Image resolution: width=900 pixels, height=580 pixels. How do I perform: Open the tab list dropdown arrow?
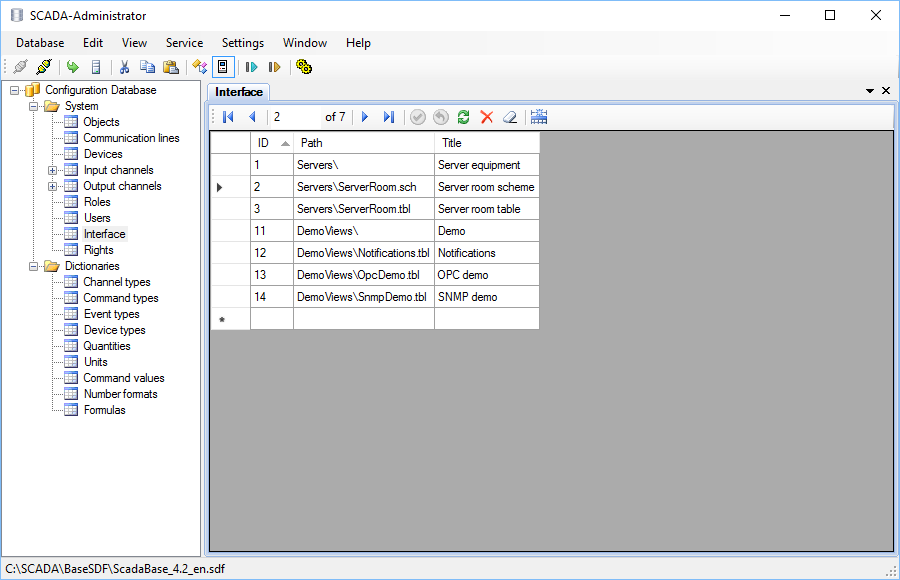click(x=870, y=91)
